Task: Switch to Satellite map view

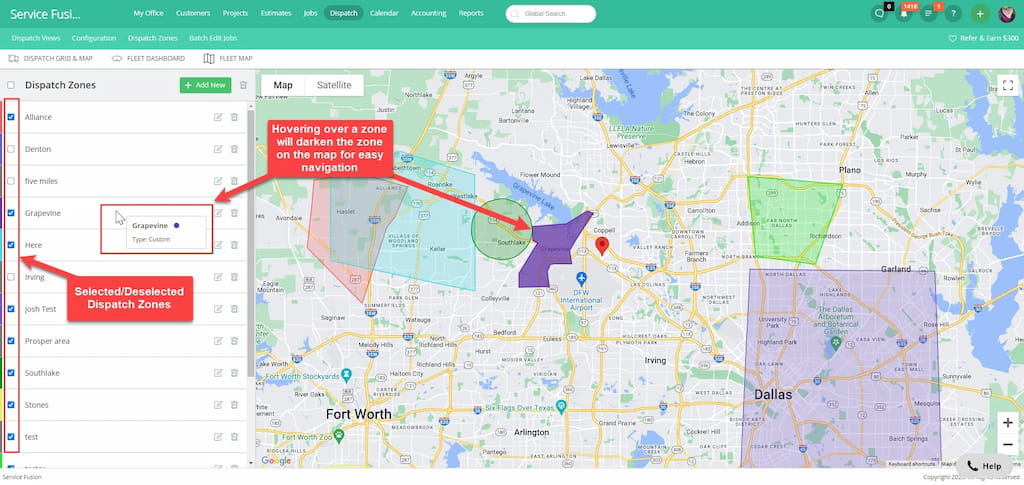Action: 334,85
